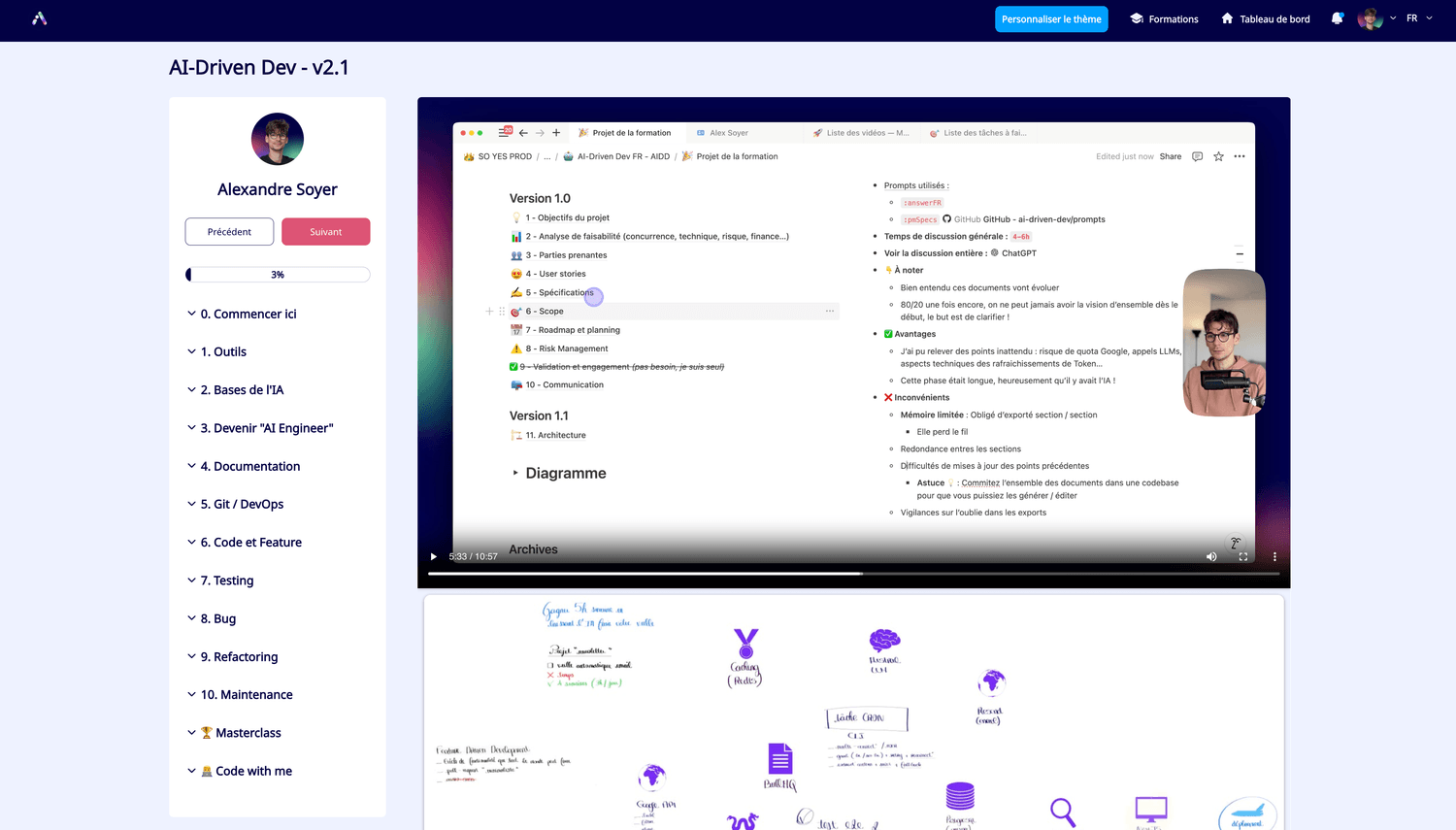This screenshot has width=1456, height=830.
Task: Click the "AI-Driven Dev - v2.1" title
Action: coord(259,67)
